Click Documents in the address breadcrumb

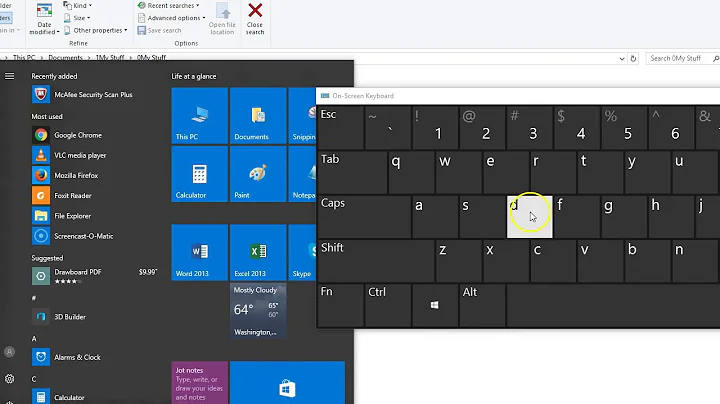(x=65, y=57)
